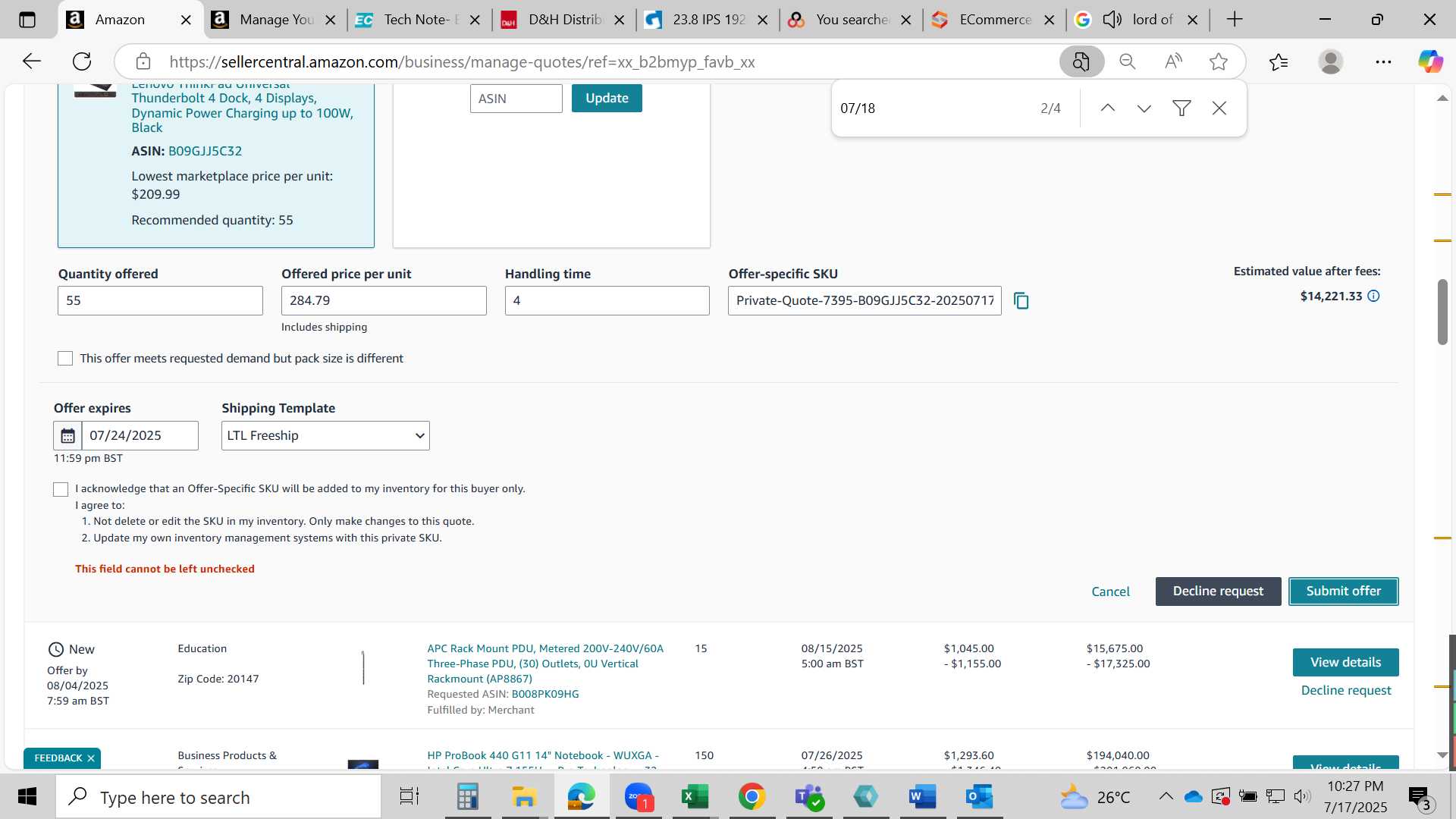1456x819 pixels.
Task: Copy the Offer-specific SKU with copy icon
Action: tap(1021, 301)
